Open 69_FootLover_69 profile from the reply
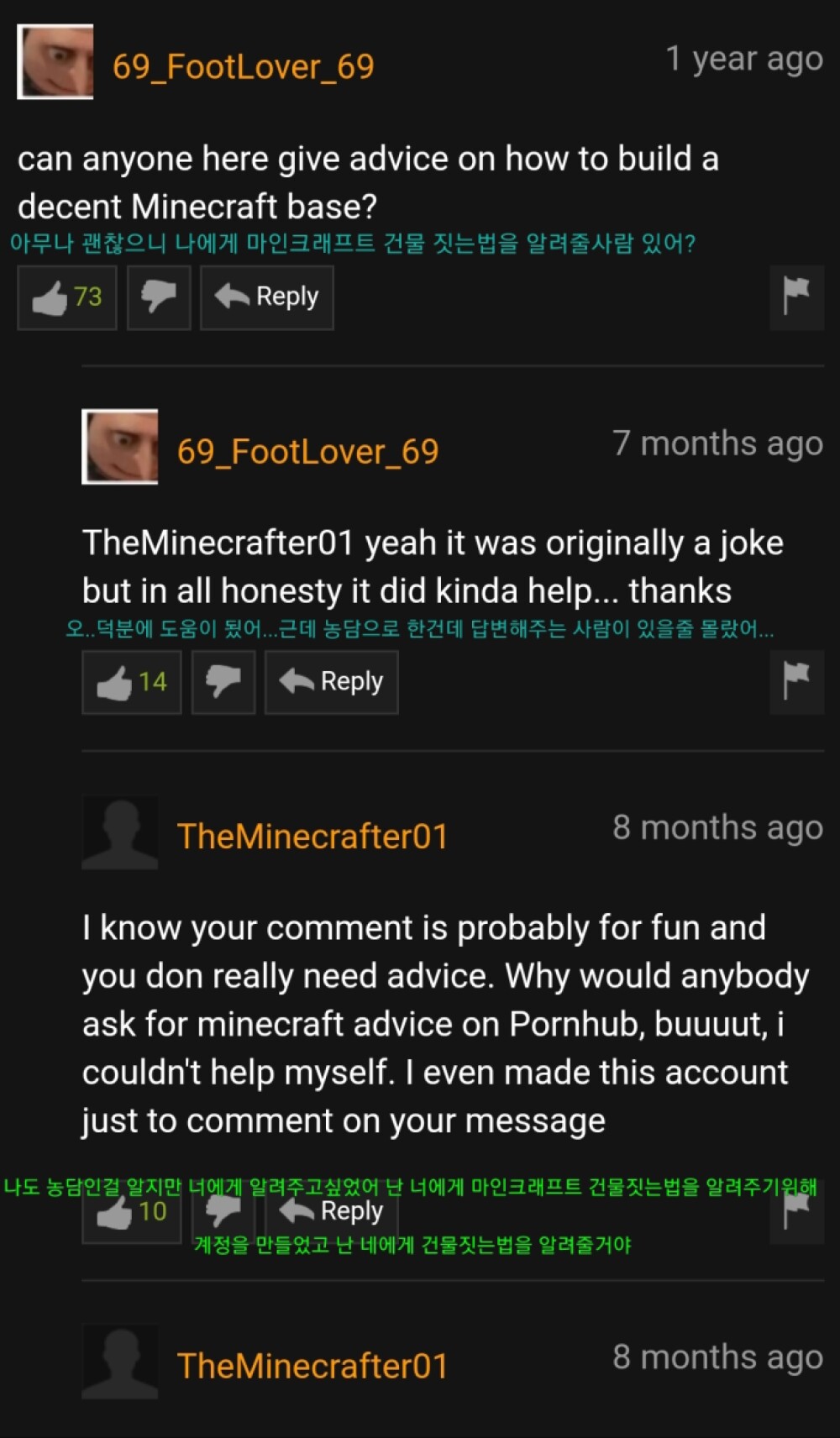Image resolution: width=840 pixels, height=1438 pixels. pos(308,452)
